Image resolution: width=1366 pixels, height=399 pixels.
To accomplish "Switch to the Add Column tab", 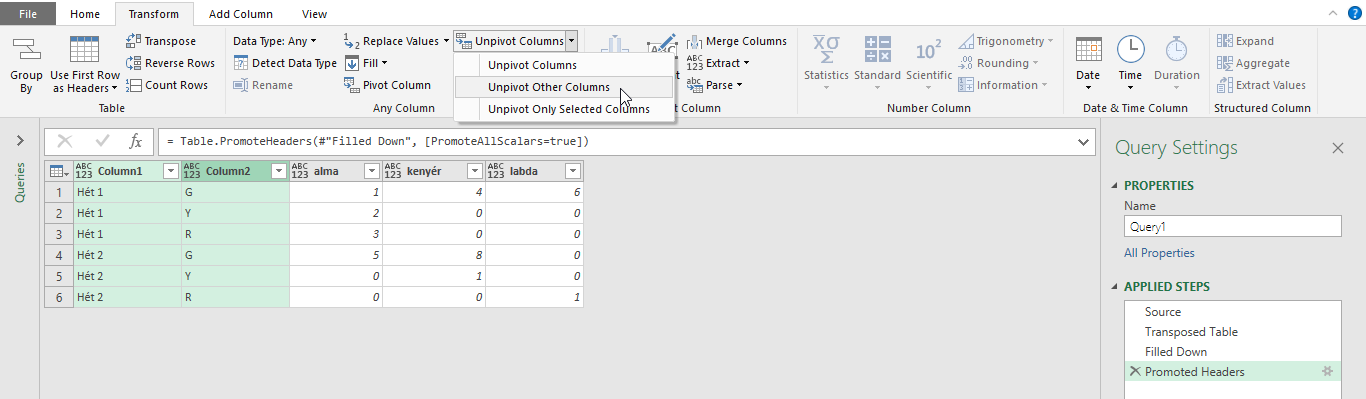I will pyautogui.click(x=240, y=14).
